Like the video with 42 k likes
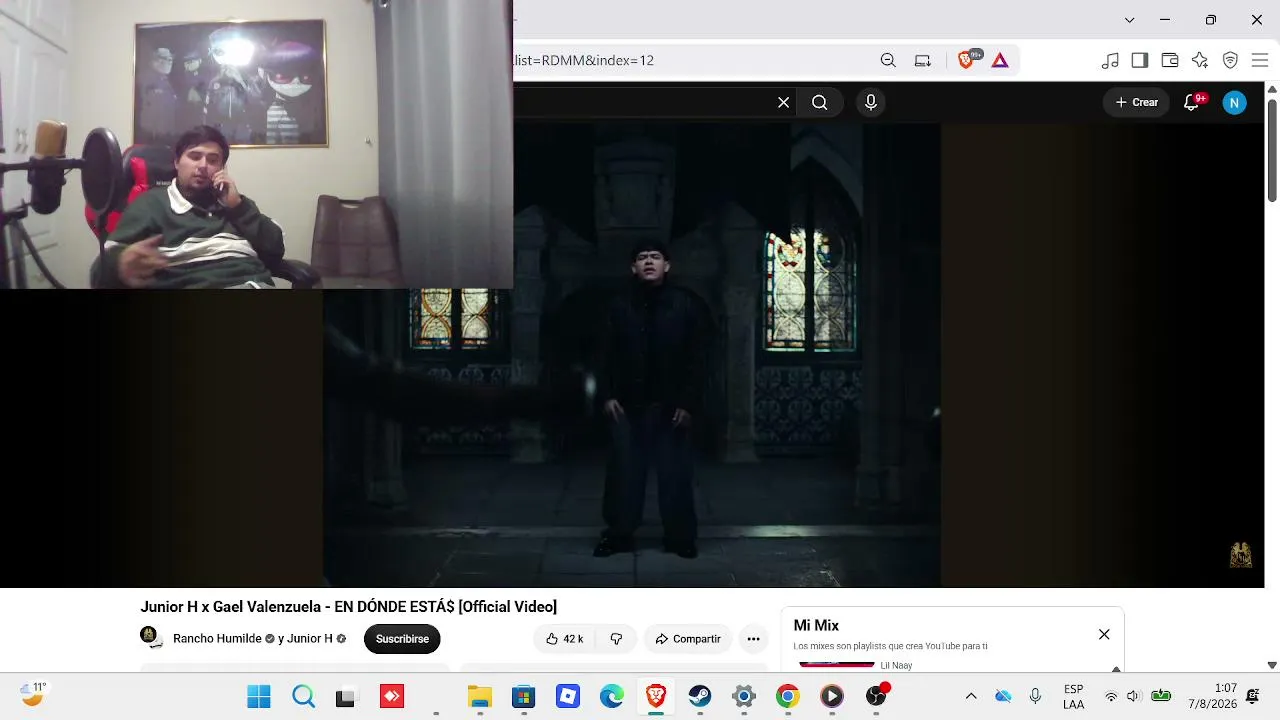 click(x=565, y=639)
